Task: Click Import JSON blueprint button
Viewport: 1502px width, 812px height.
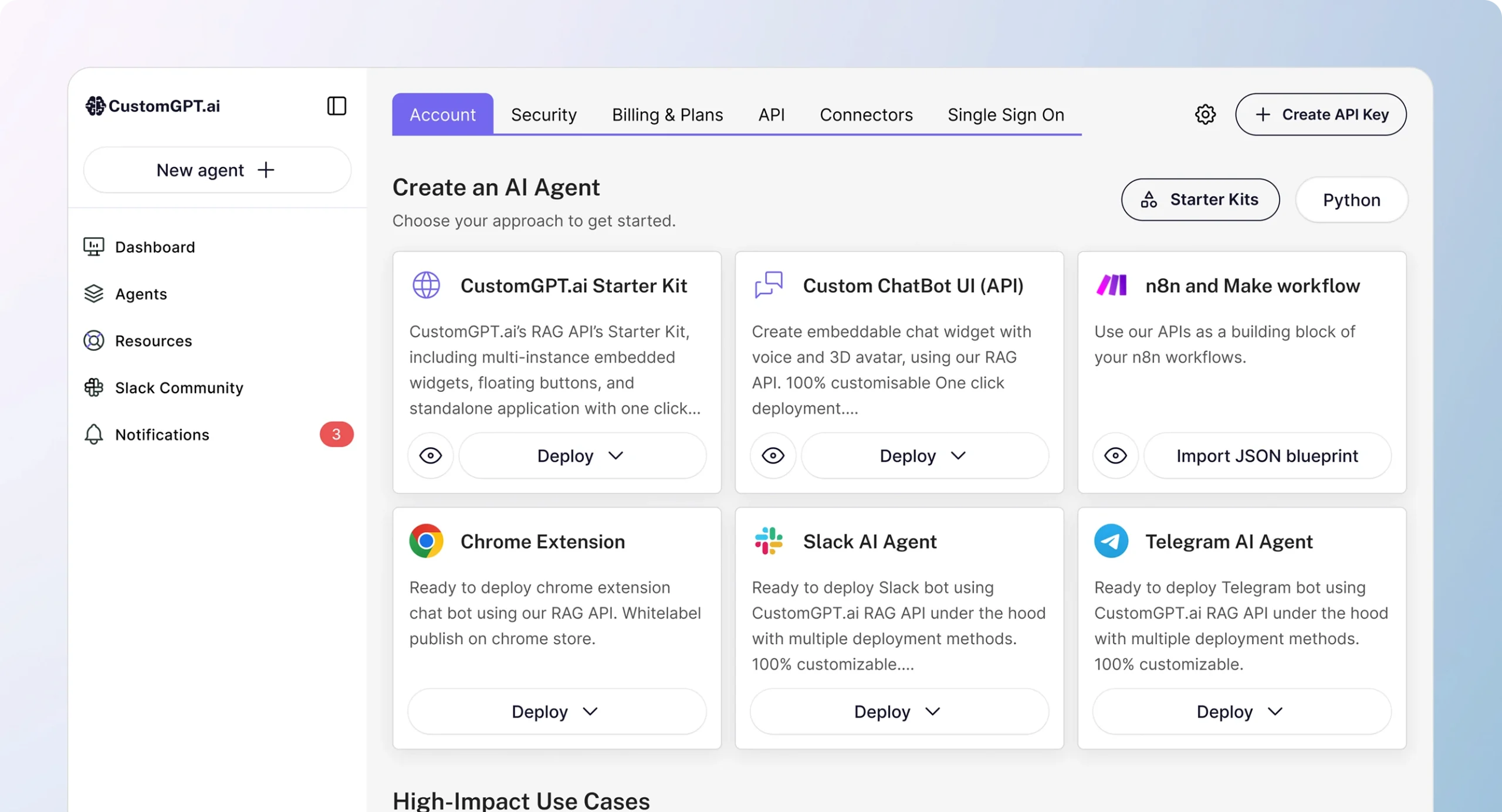Action: click(1267, 456)
